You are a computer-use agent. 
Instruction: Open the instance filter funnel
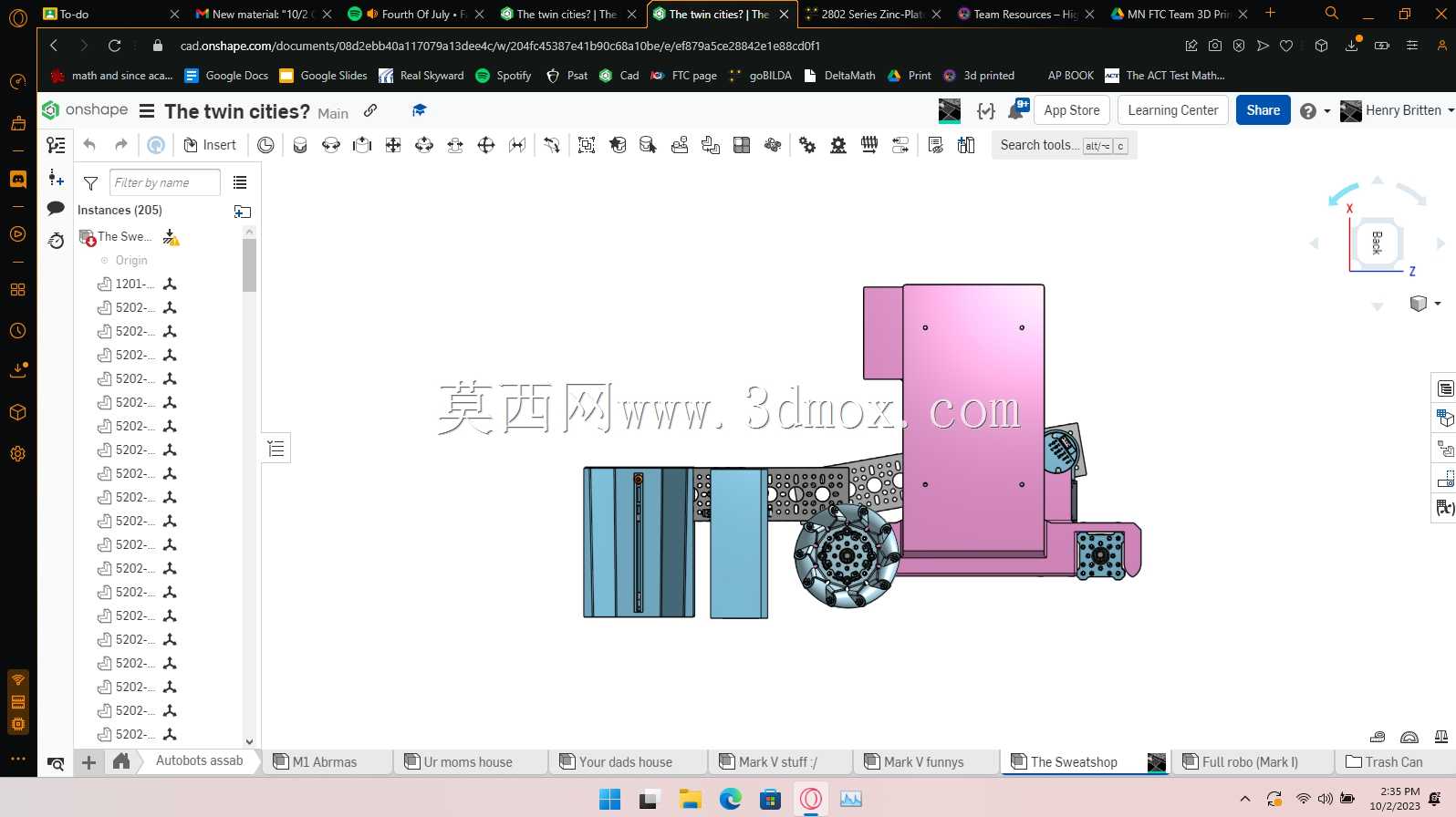pyautogui.click(x=90, y=182)
